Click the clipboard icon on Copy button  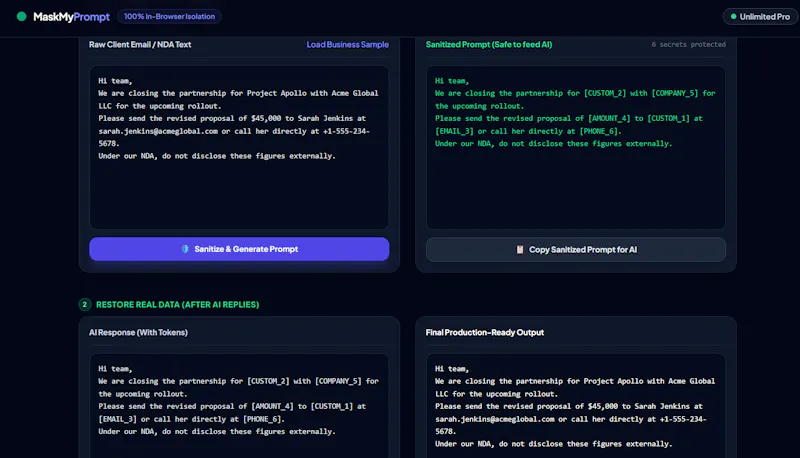coord(520,249)
